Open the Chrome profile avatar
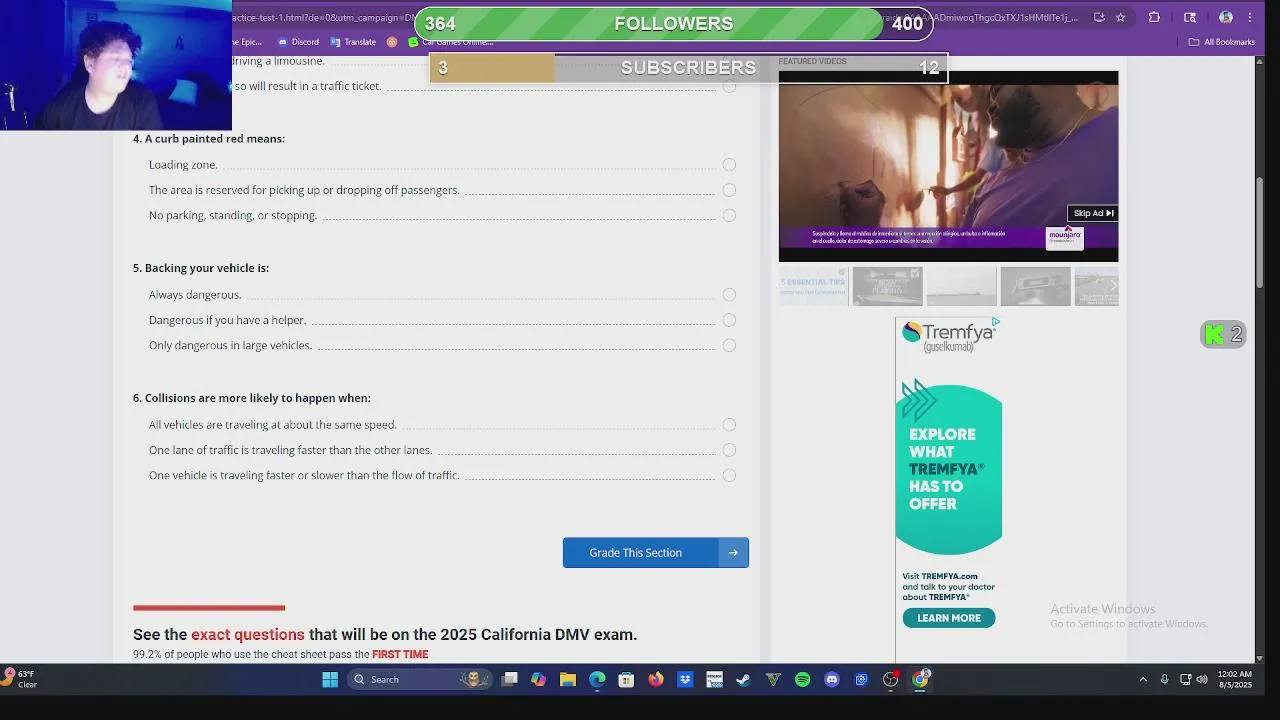Viewport: 1280px width, 720px height. 1226,17
